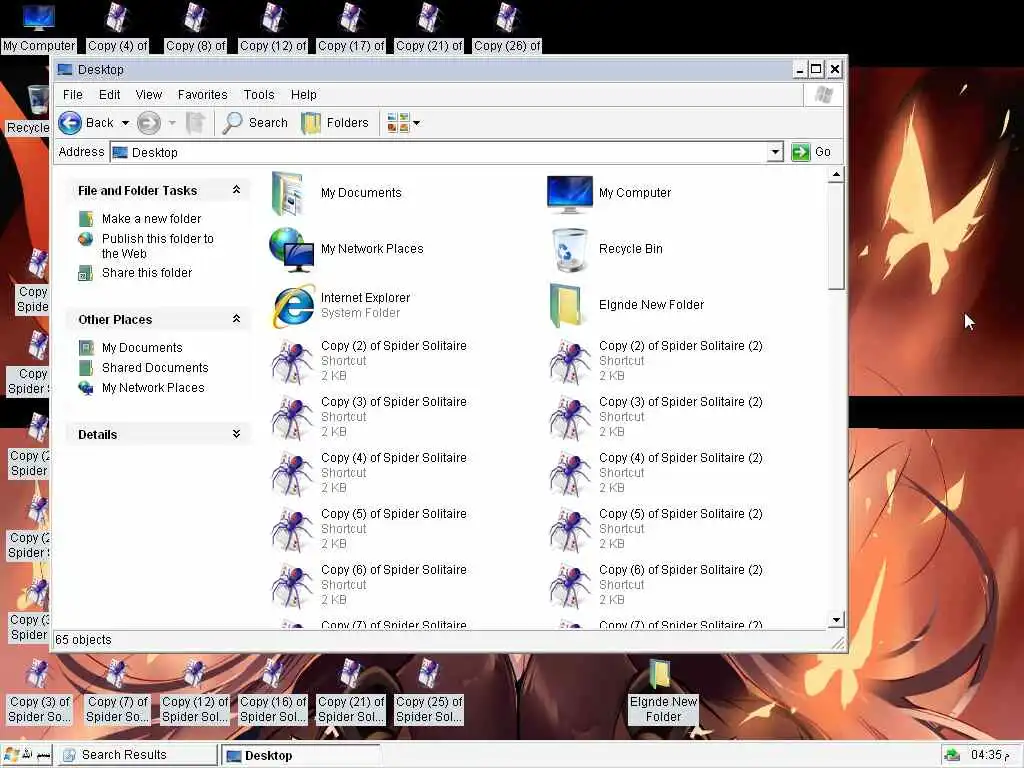Collapse the File and Folder Tasks panel
1024x768 pixels.
pos(236,190)
